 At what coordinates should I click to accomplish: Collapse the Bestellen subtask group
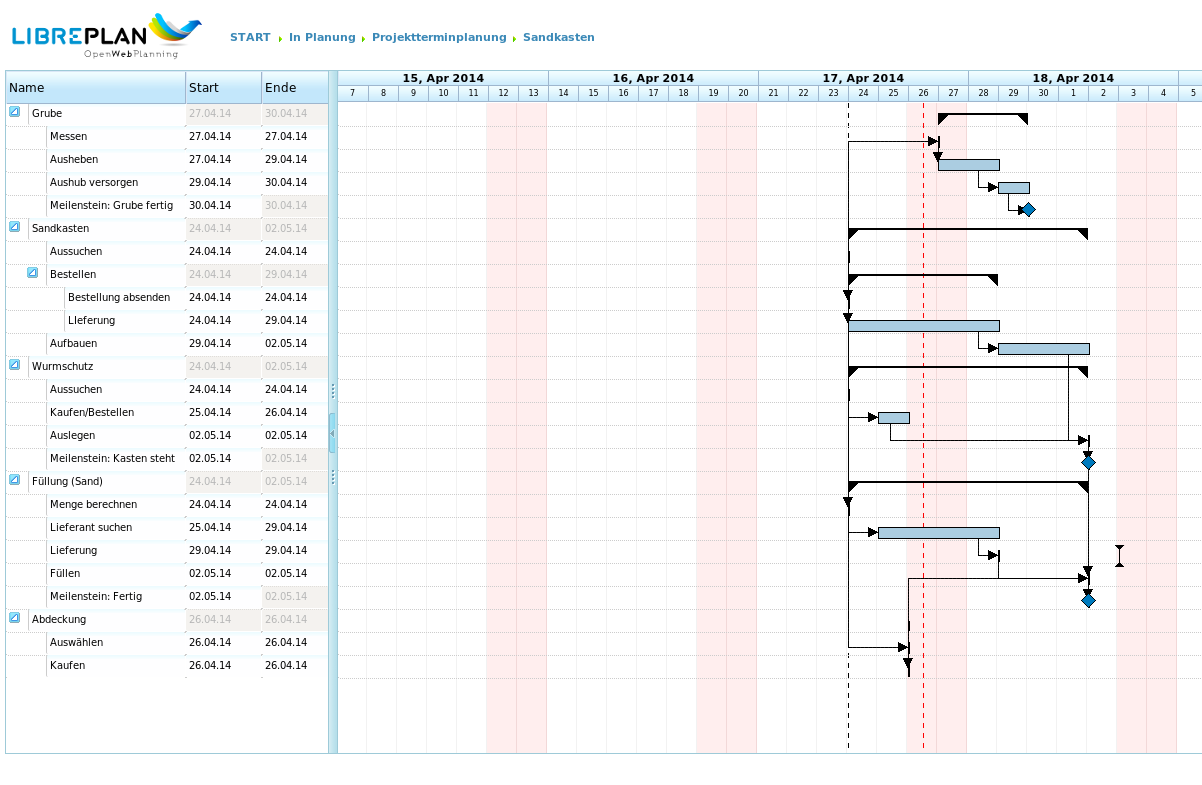tap(33, 273)
